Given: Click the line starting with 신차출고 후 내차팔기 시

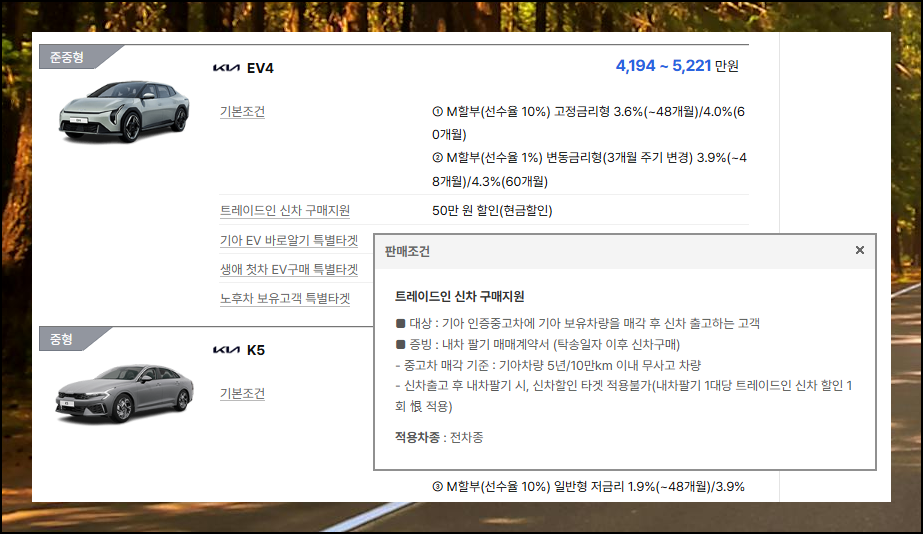Looking at the screenshot, I should pos(623,396).
